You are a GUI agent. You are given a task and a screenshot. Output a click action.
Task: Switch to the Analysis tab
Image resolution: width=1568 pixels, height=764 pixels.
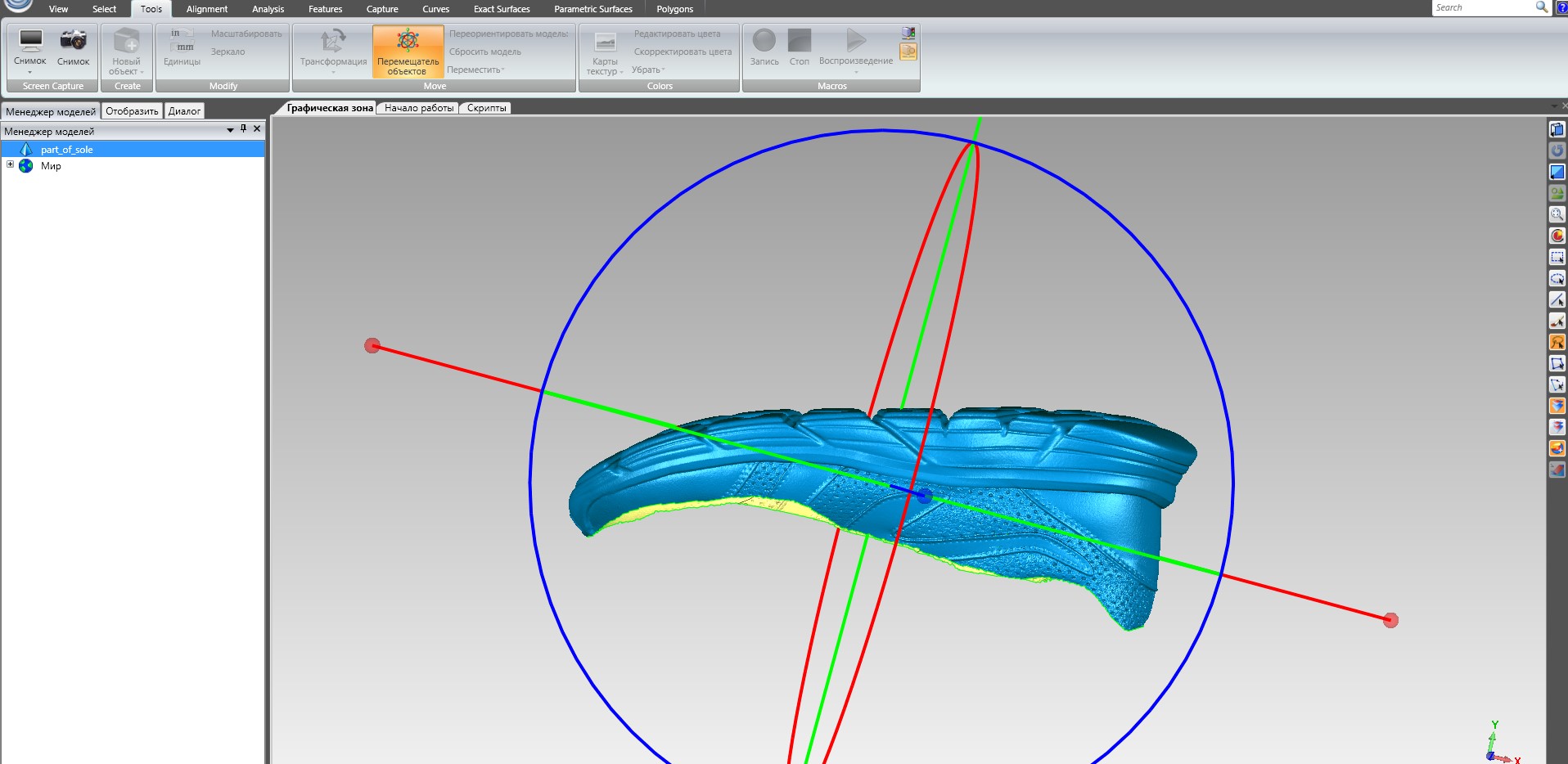(268, 9)
